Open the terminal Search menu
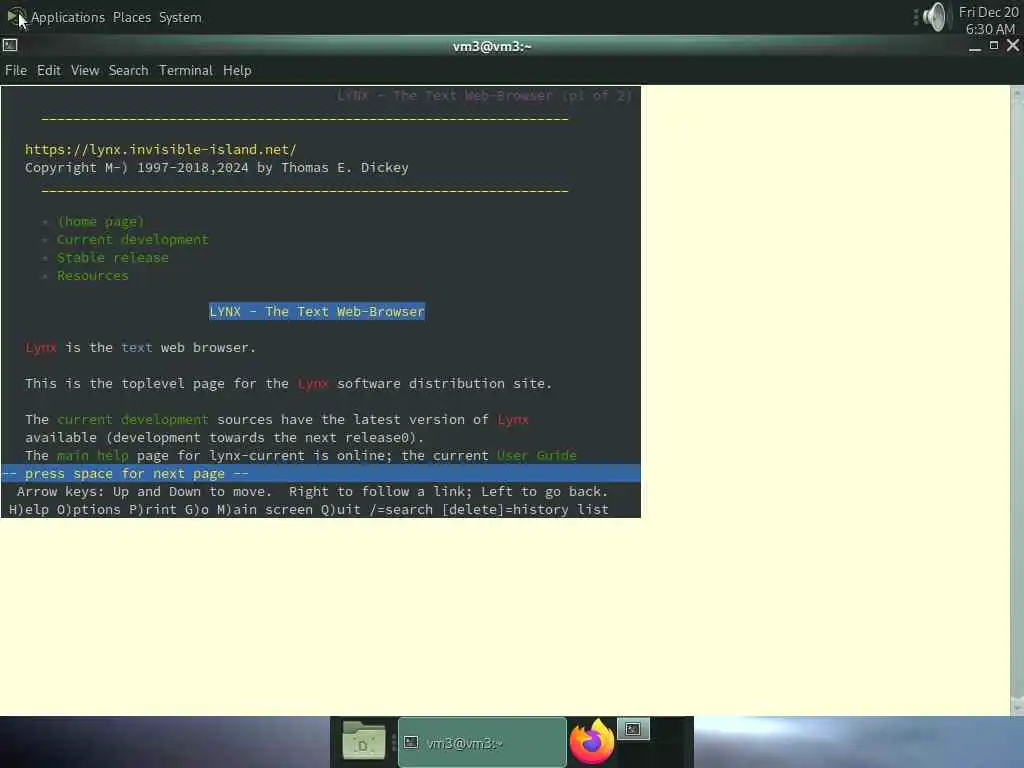This screenshot has width=1024, height=768. (129, 70)
